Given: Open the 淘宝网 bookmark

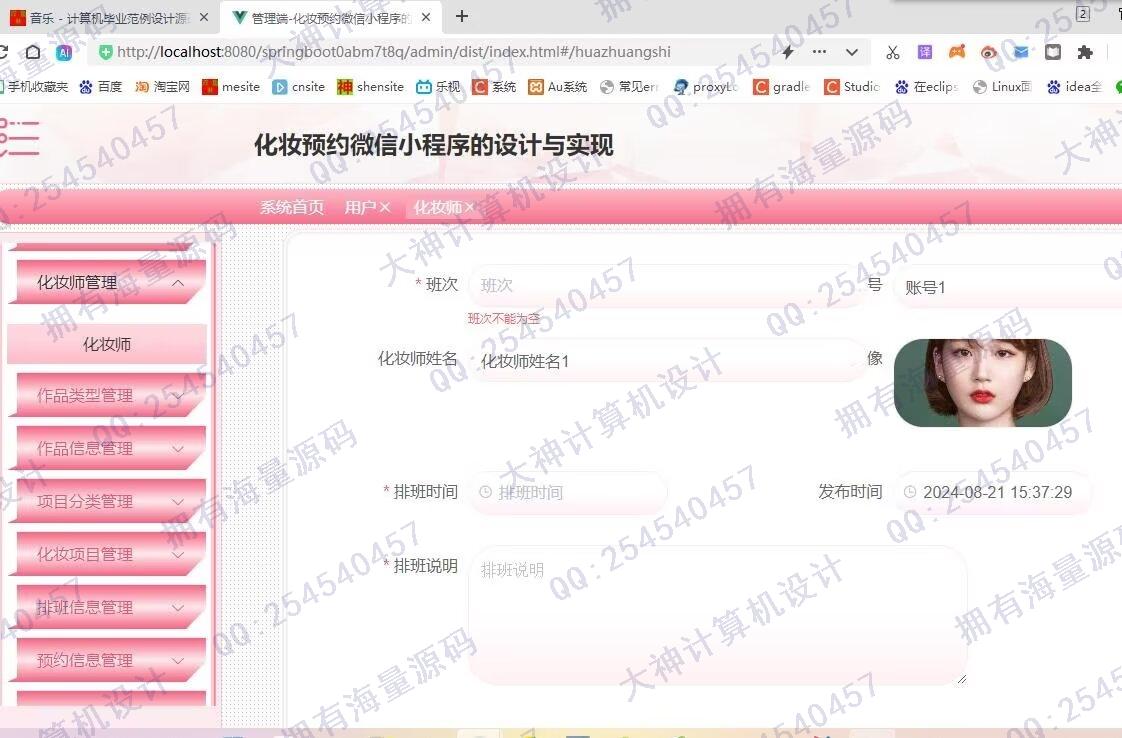Looking at the screenshot, I should click(162, 87).
